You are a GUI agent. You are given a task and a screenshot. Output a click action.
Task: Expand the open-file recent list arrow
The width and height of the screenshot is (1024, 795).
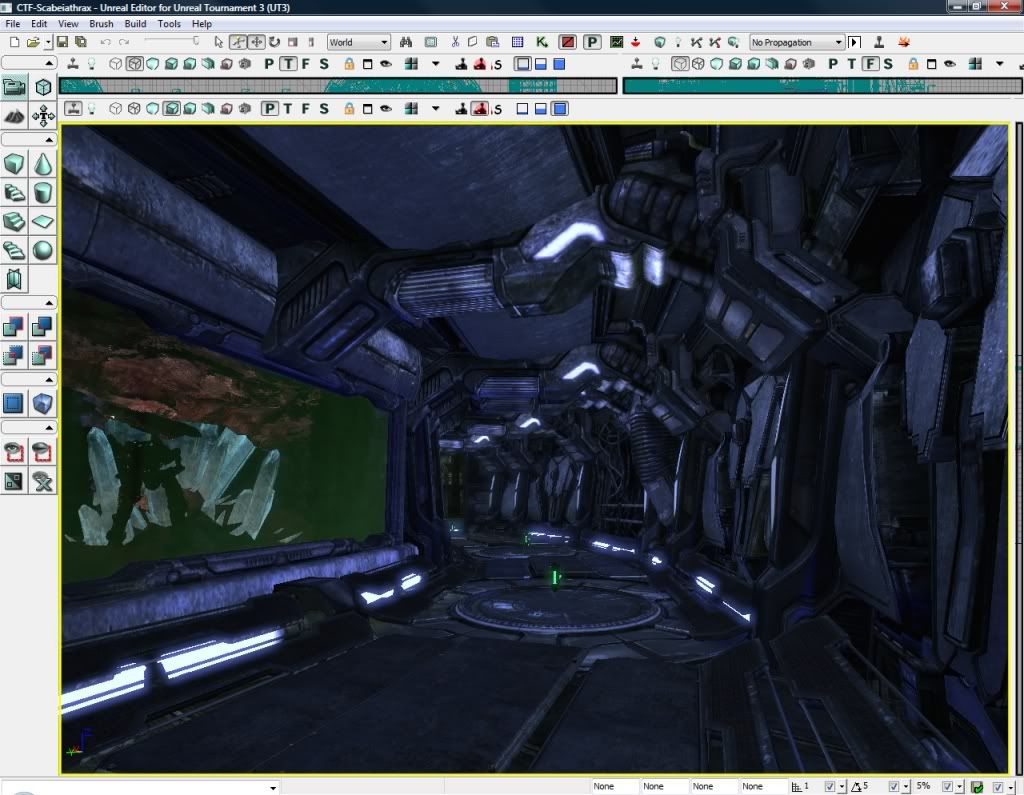click(48, 42)
